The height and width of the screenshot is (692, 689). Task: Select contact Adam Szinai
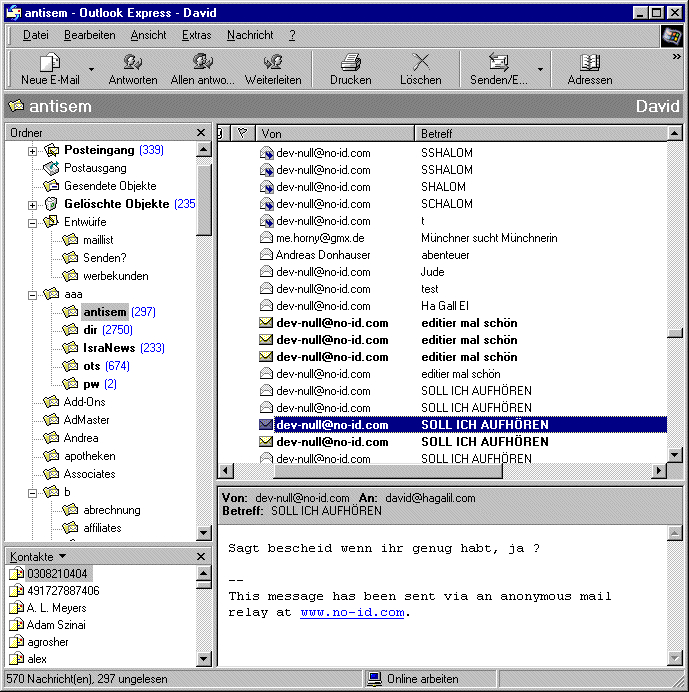56,625
